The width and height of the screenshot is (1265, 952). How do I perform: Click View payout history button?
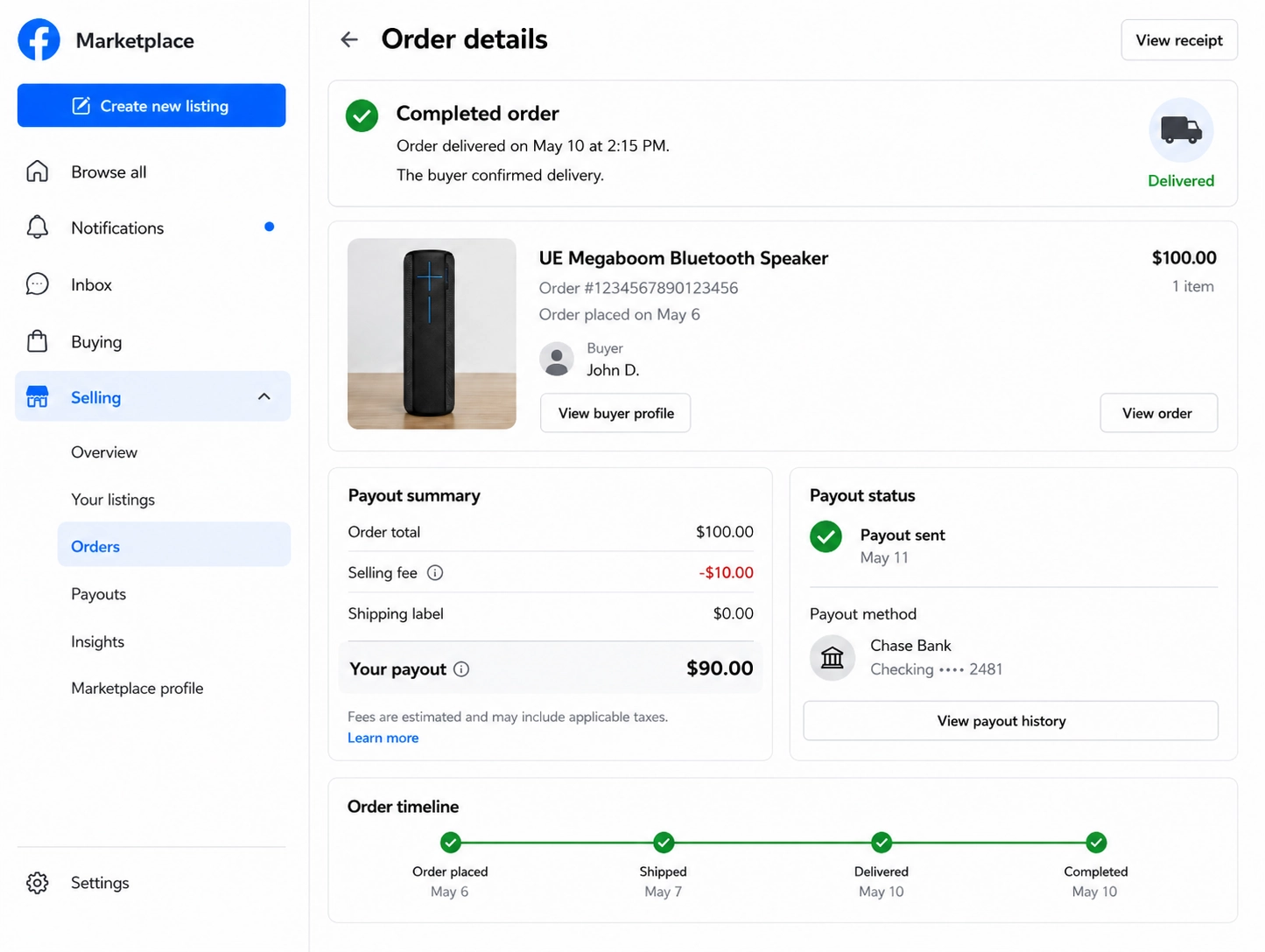tap(1010, 721)
